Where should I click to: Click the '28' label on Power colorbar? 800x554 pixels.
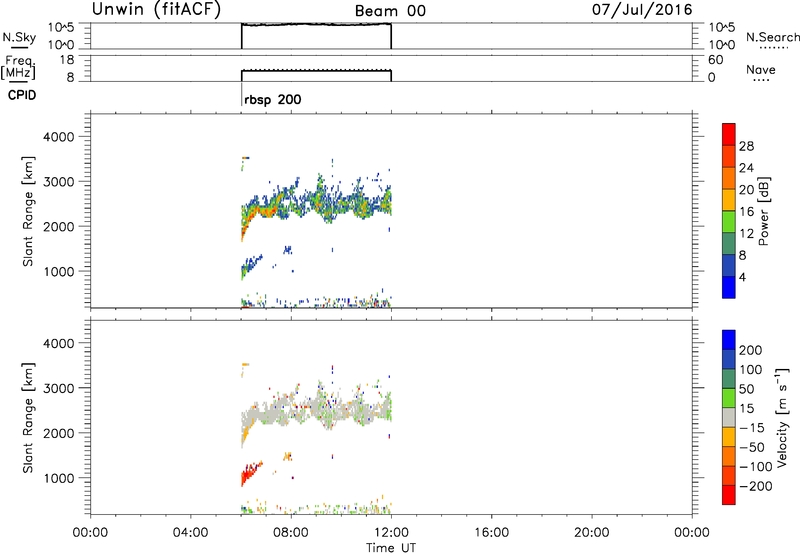pos(746,146)
